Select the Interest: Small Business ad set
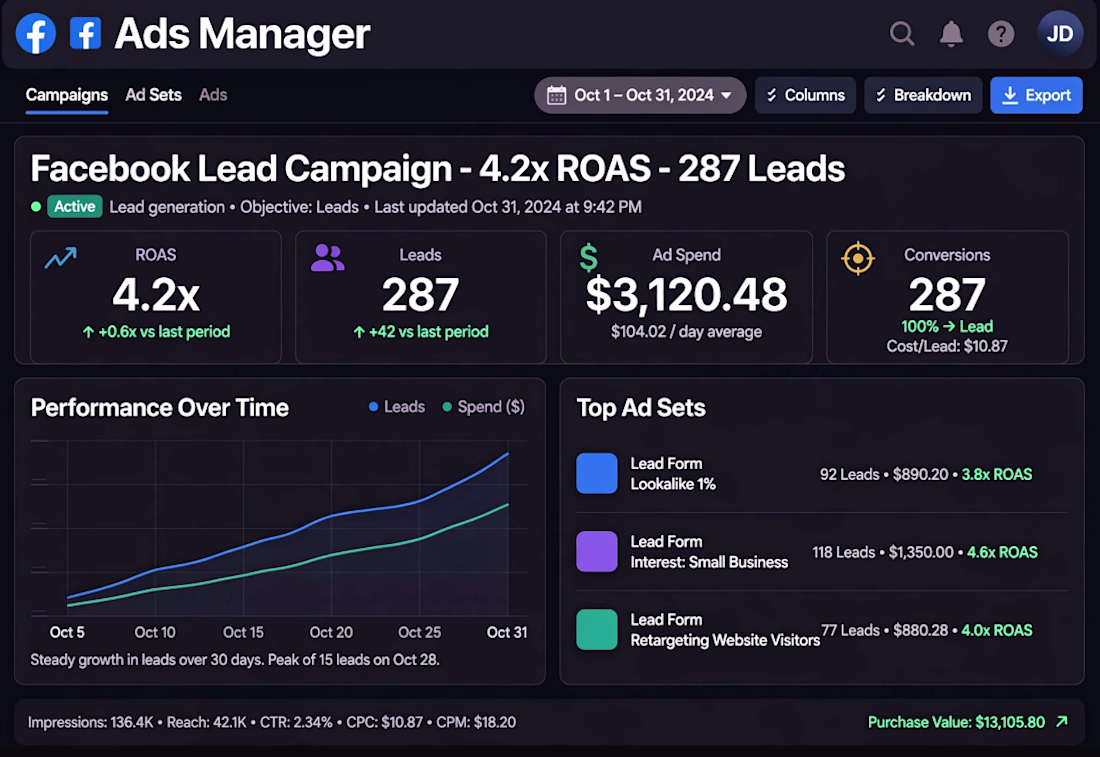 click(x=821, y=551)
